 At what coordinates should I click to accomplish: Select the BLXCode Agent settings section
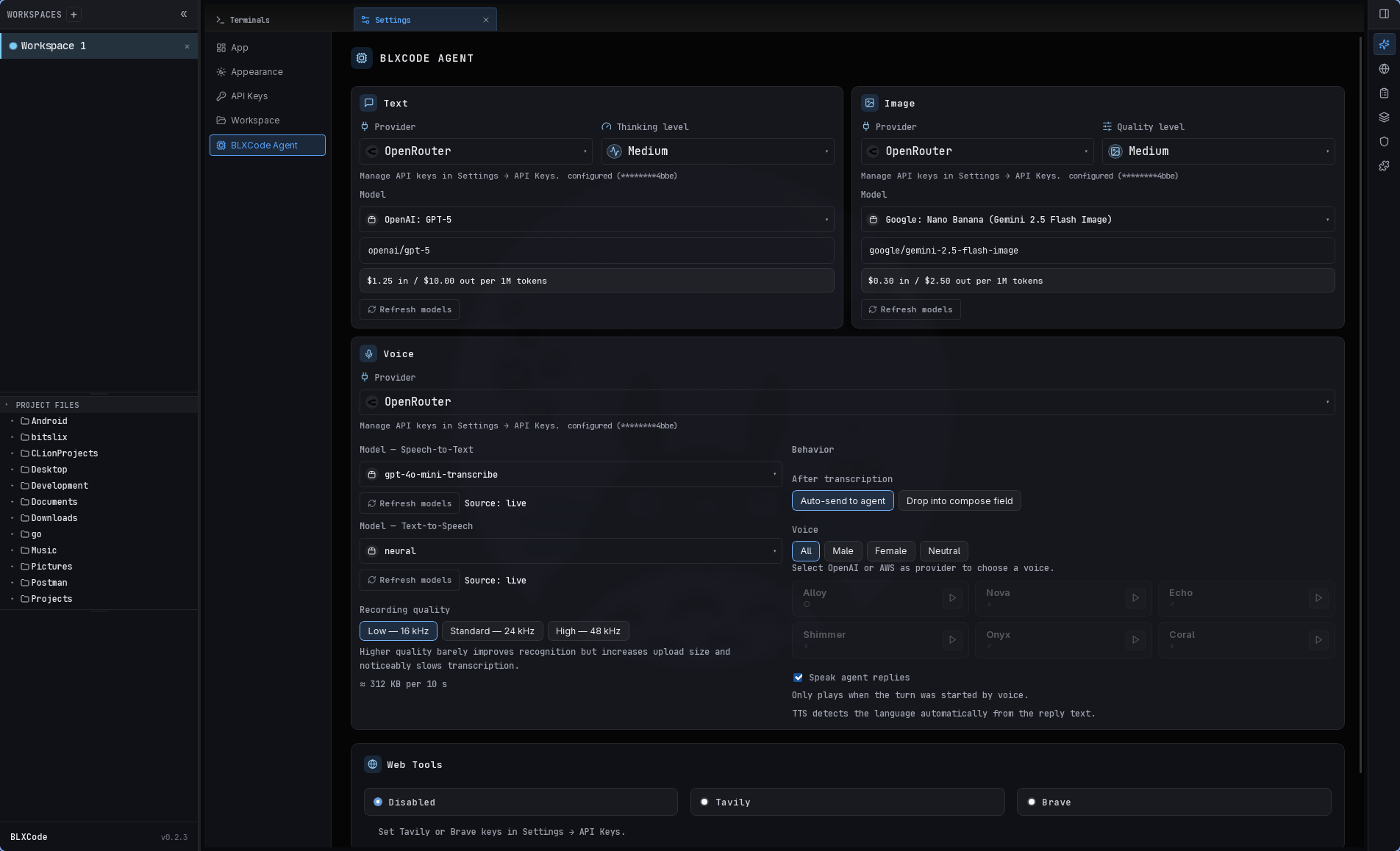[268, 146]
